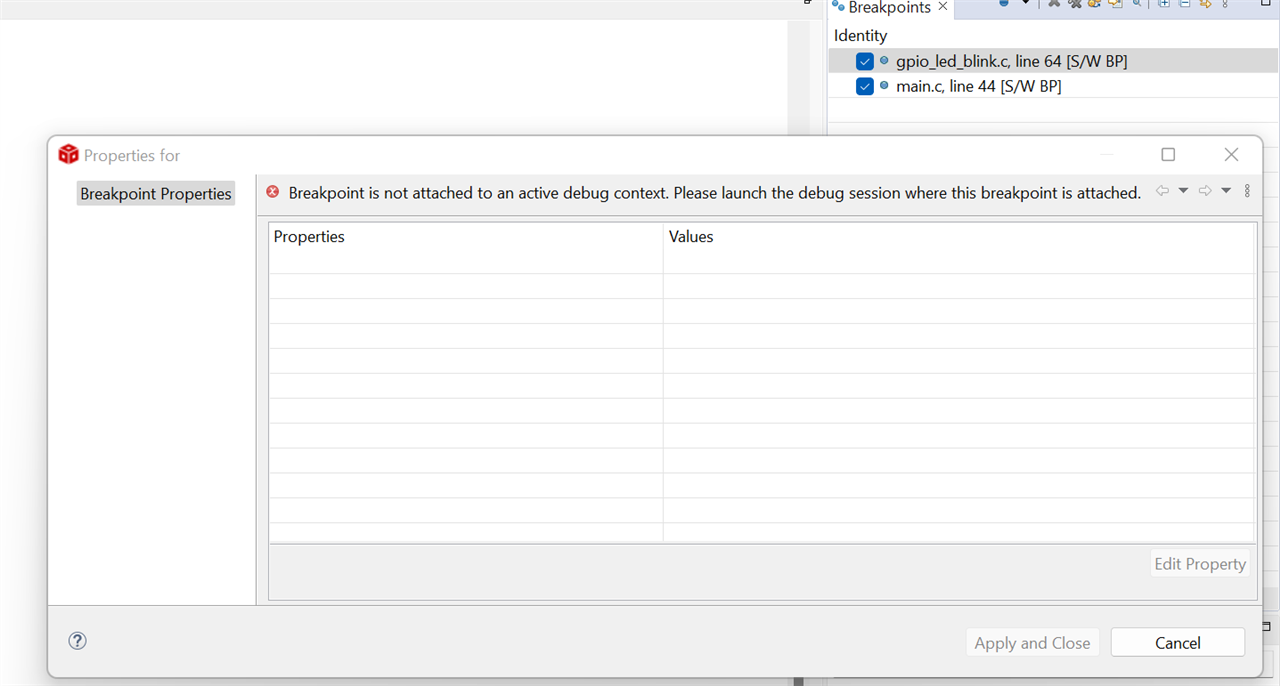Open the back history dropdown arrow
This screenshot has width=1280, height=686.
point(1183,191)
